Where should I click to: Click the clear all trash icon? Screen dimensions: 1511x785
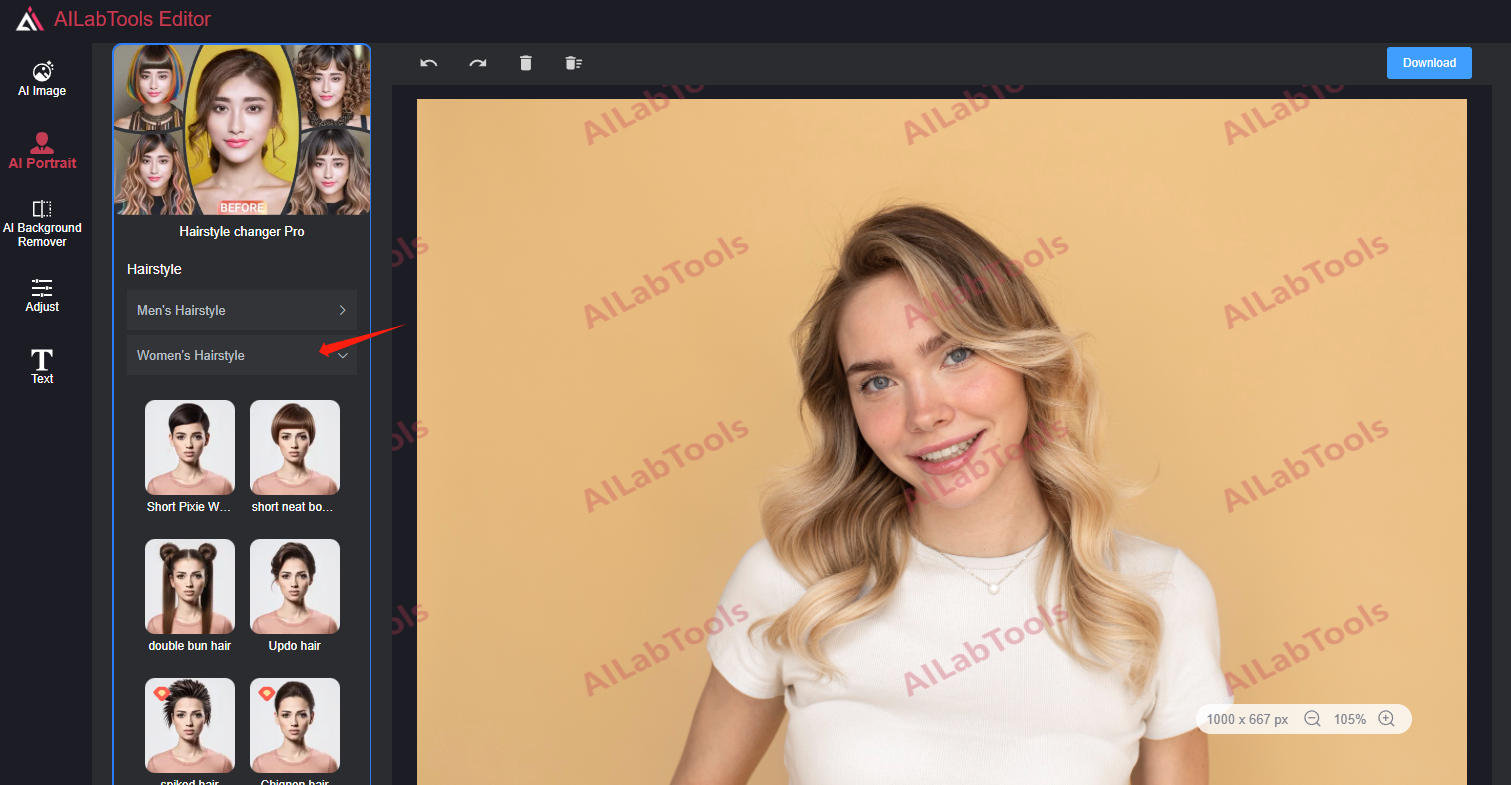pyautogui.click(x=573, y=63)
